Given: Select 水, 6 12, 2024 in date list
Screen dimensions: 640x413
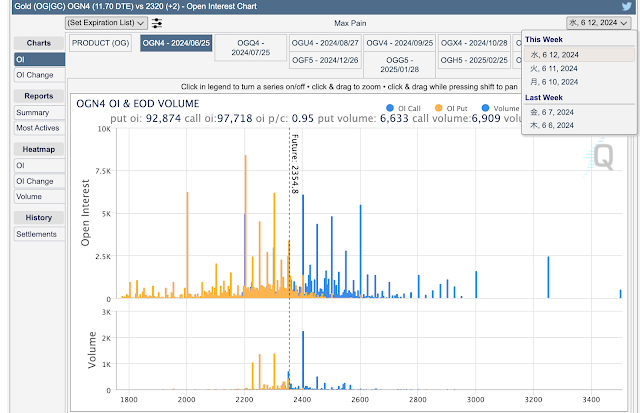Looking at the screenshot, I should [x=579, y=55].
